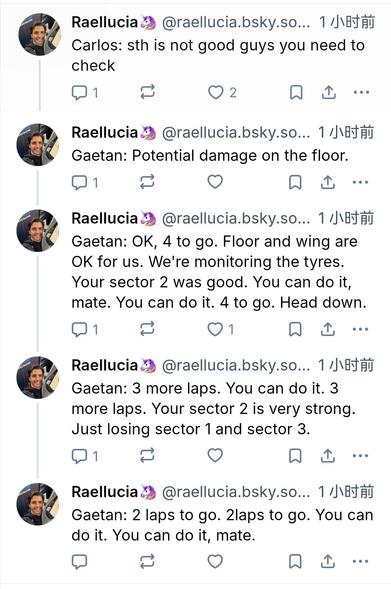Share the 'OK, 4 to go' post
Image resolution: width=391 pixels, height=589 pixels.
pyautogui.click(x=328, y=329)
